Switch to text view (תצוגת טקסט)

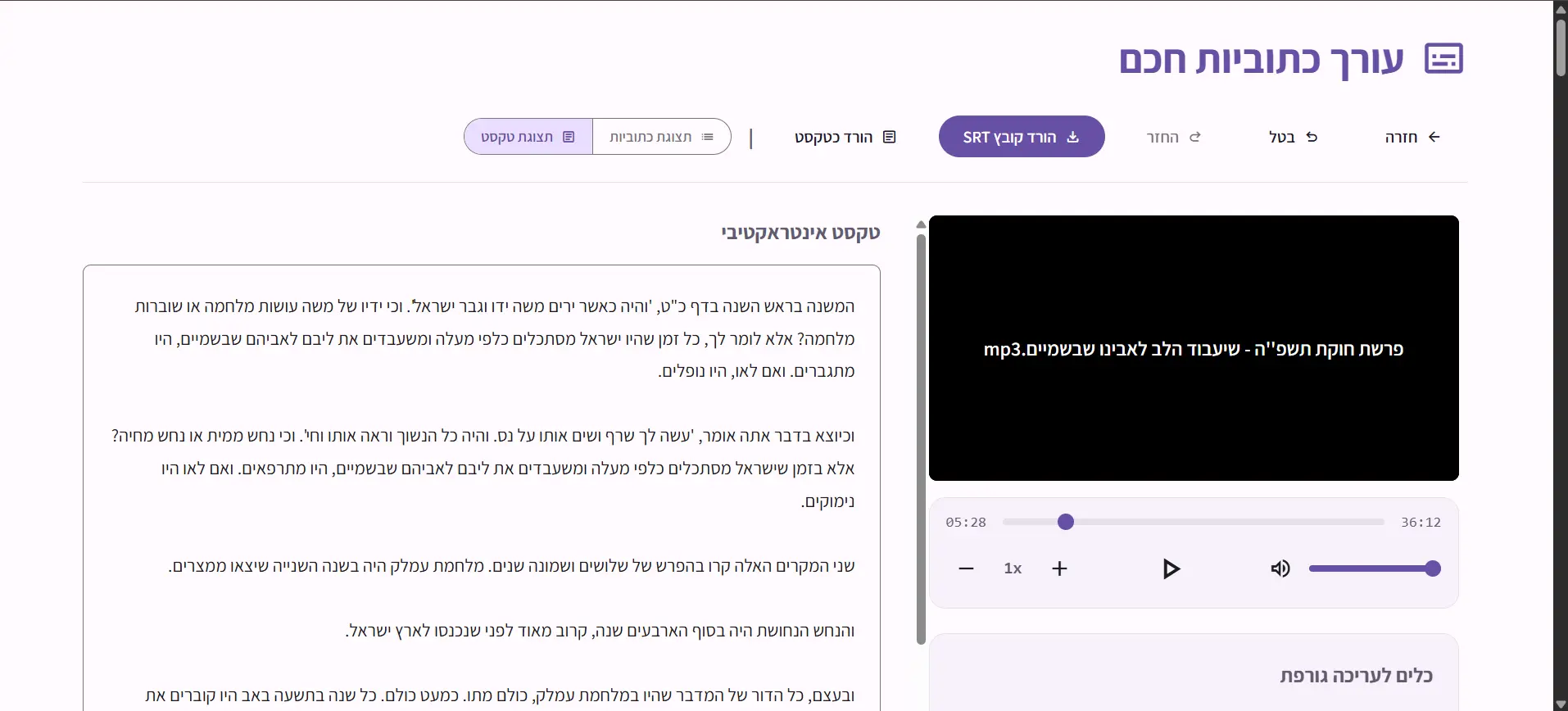(x=528, y=137)
